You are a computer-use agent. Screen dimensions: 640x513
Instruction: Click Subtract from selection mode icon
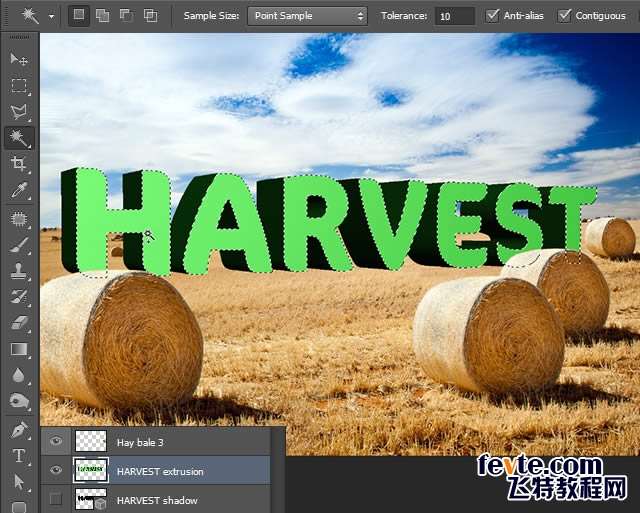click(127, 16)
